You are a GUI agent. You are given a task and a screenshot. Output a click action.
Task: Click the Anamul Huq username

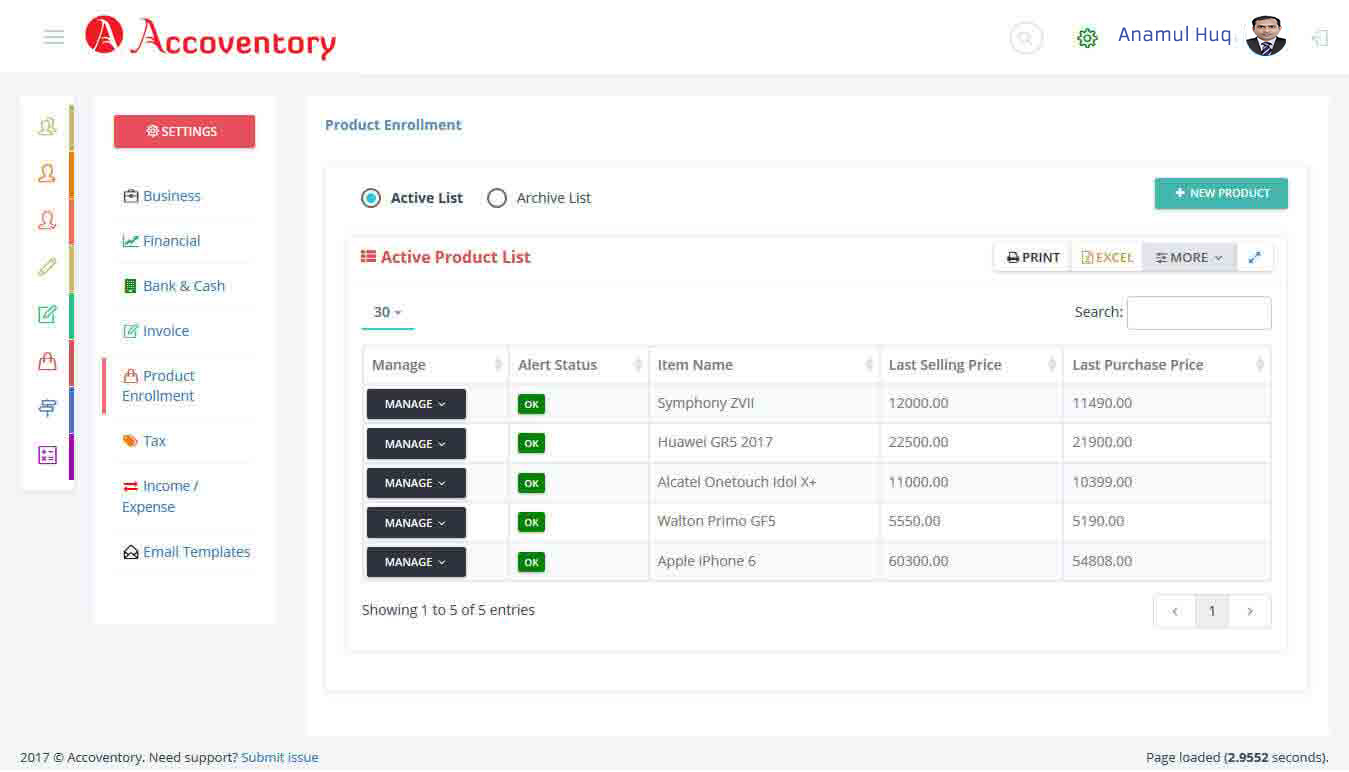1174,35
